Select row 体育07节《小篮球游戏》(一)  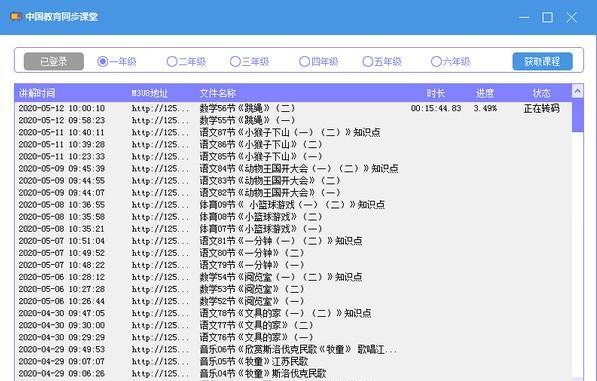coord(293,229)
